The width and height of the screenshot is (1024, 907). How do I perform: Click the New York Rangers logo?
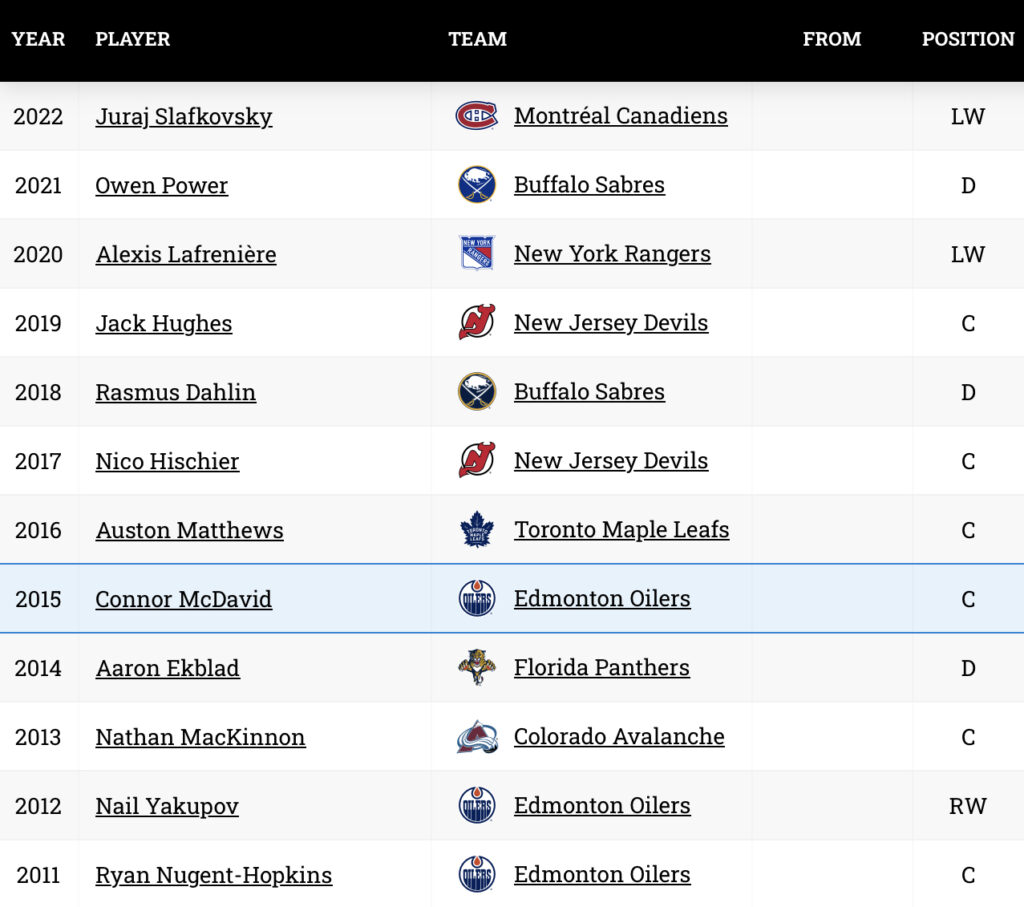click(476, 254)
